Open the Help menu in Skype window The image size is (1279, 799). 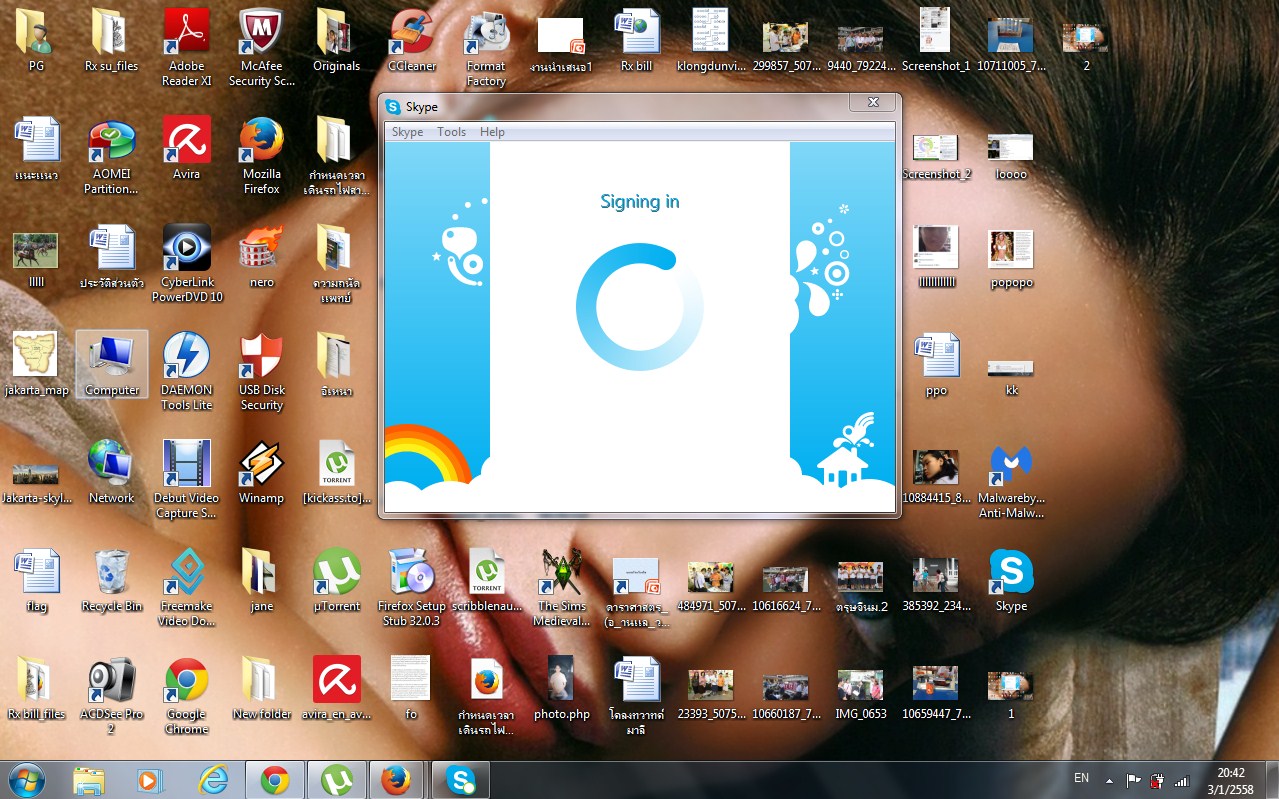coord(492,132)
